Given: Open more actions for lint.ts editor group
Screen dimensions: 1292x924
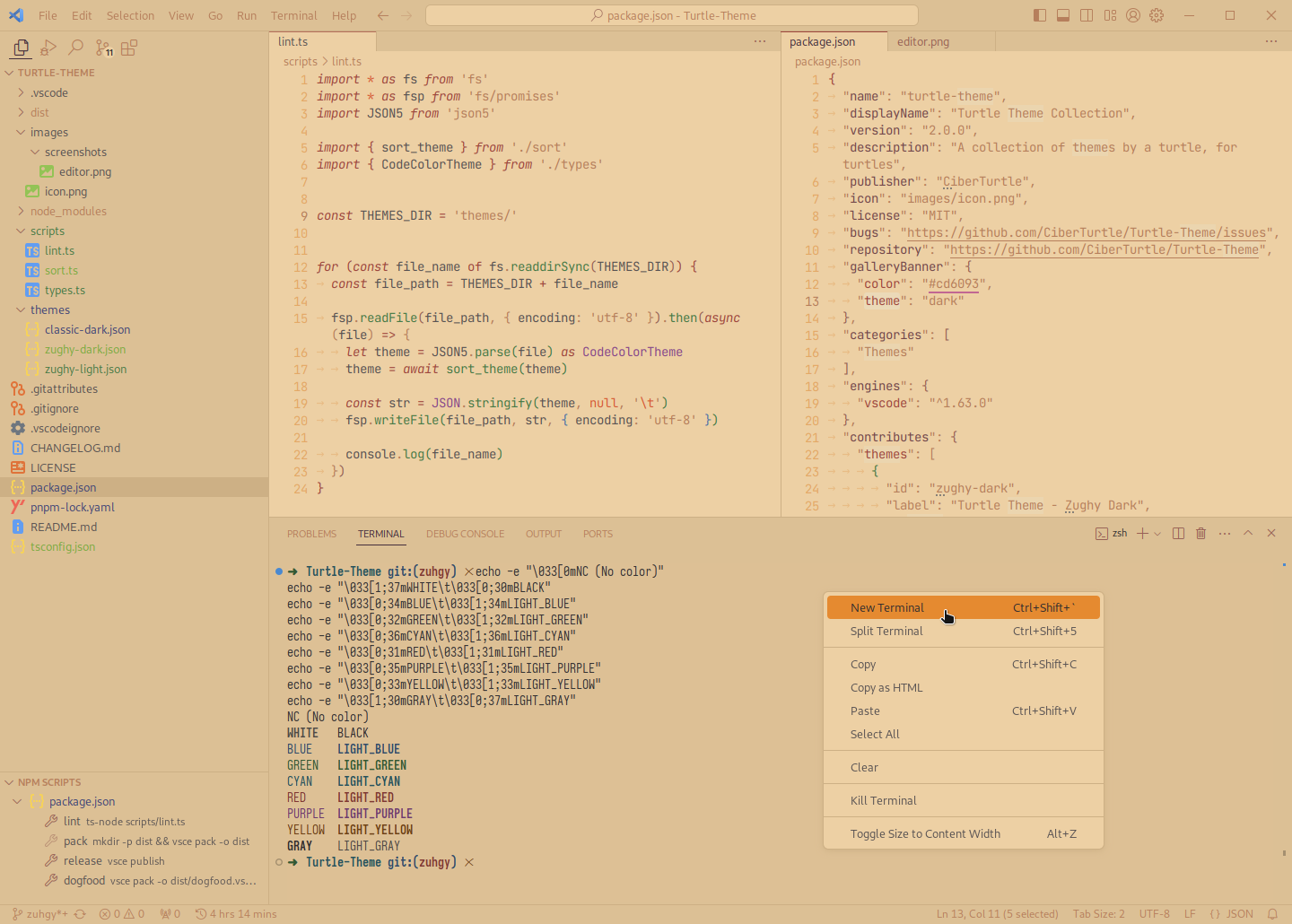Looking at the screenshot, I should [760, 41].
